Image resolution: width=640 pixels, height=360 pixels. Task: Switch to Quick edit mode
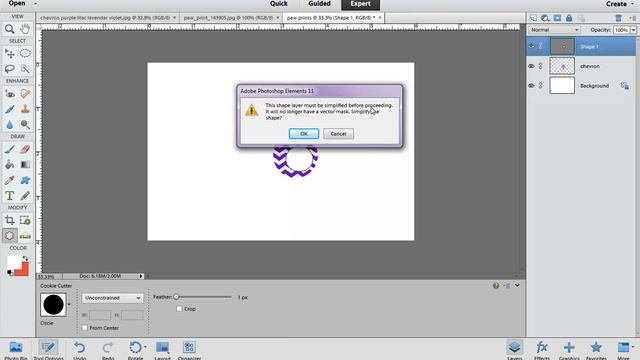pyautogui.click(x=279, y=4)
